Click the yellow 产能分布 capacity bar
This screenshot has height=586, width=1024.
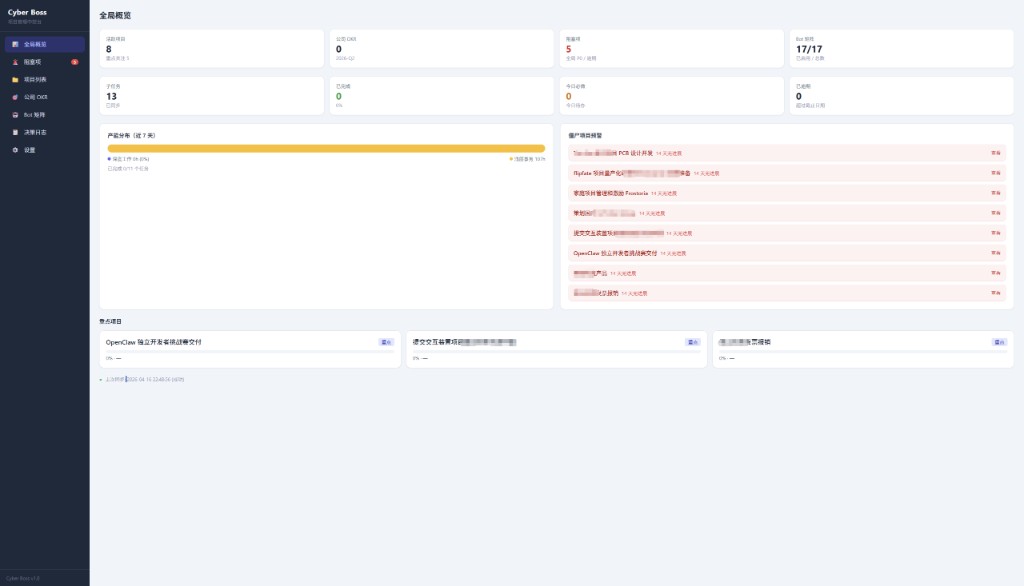(x=326, y=149)
